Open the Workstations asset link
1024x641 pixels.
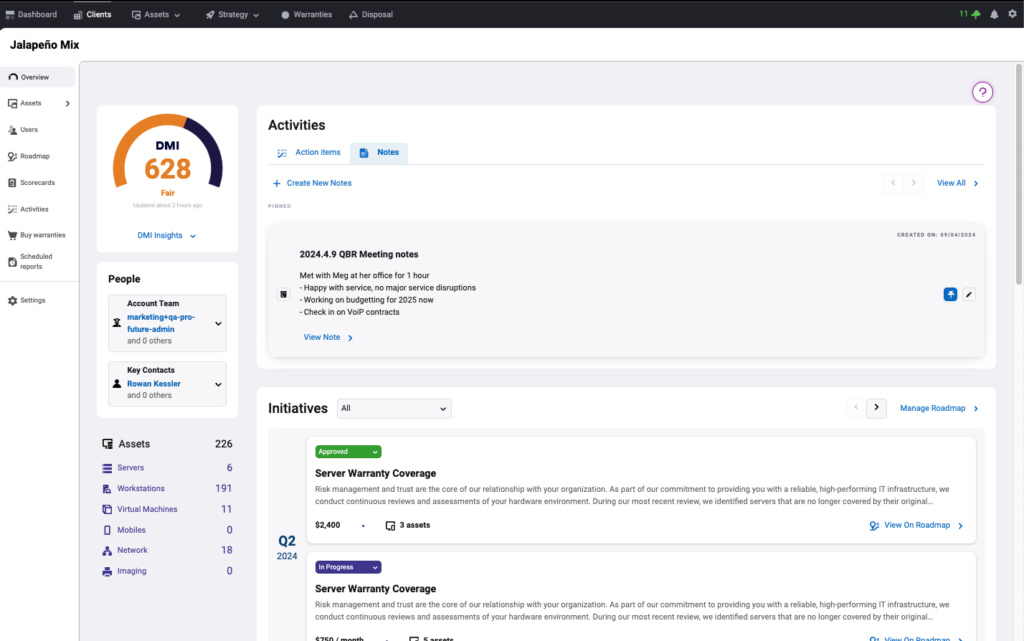point(140,488)
